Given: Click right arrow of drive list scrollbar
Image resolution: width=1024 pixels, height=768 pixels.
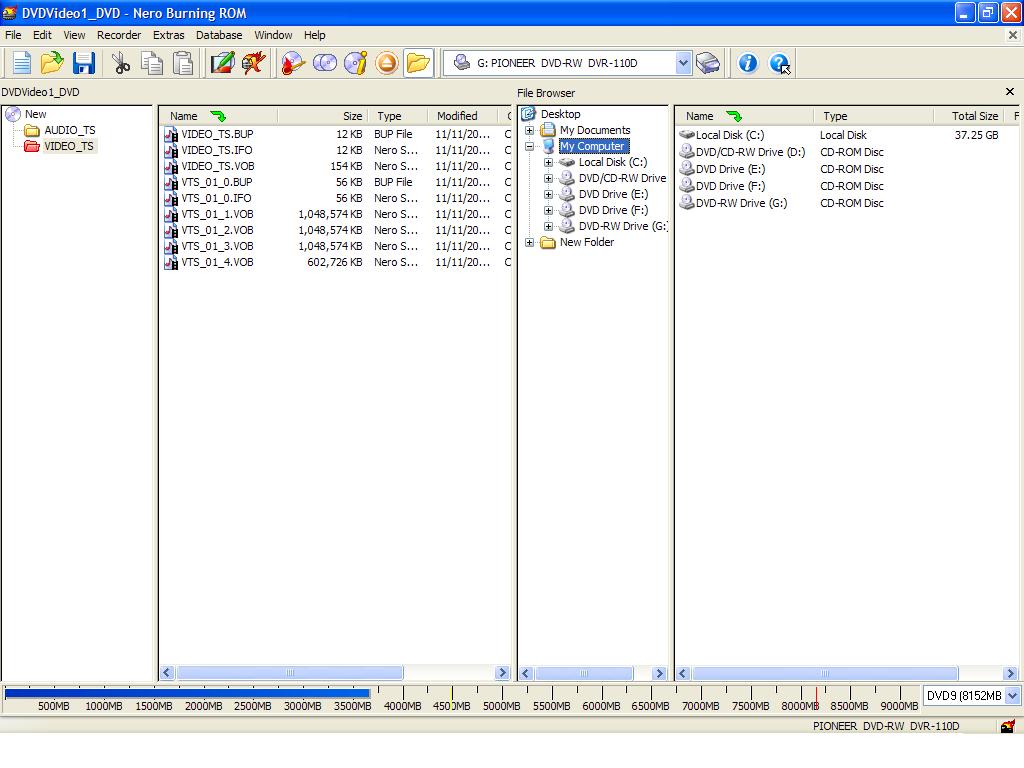Looking at the screenshot, I should coord(1010,673).
